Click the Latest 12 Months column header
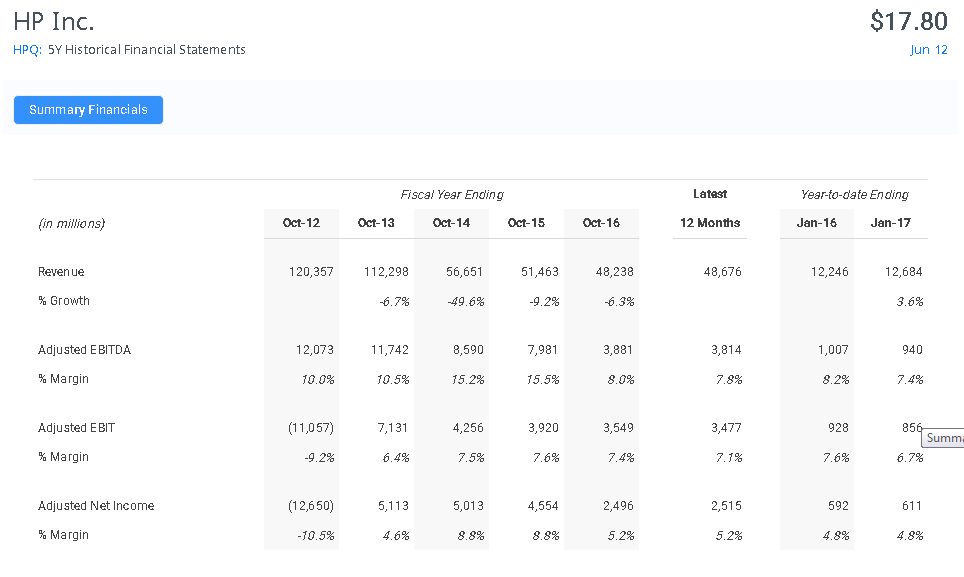Viewport: 964px width, 577px height. click(710, 222)
